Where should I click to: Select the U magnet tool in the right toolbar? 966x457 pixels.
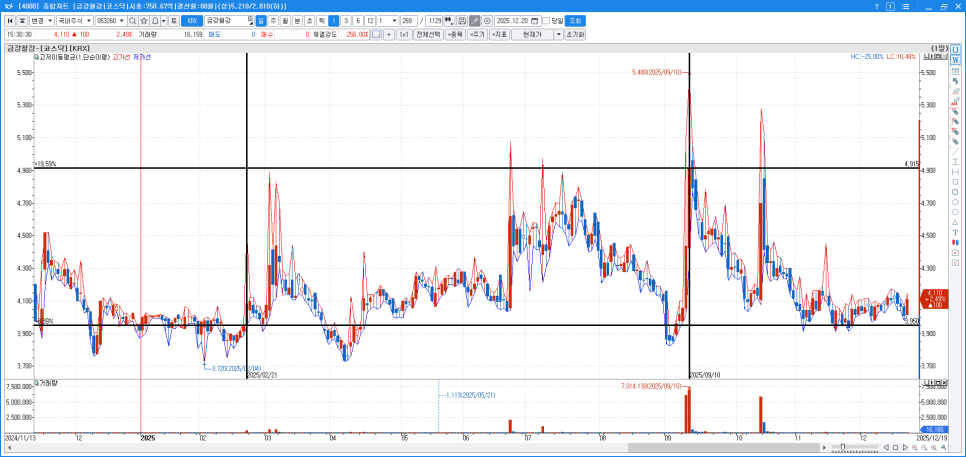[x=955, y=50]
